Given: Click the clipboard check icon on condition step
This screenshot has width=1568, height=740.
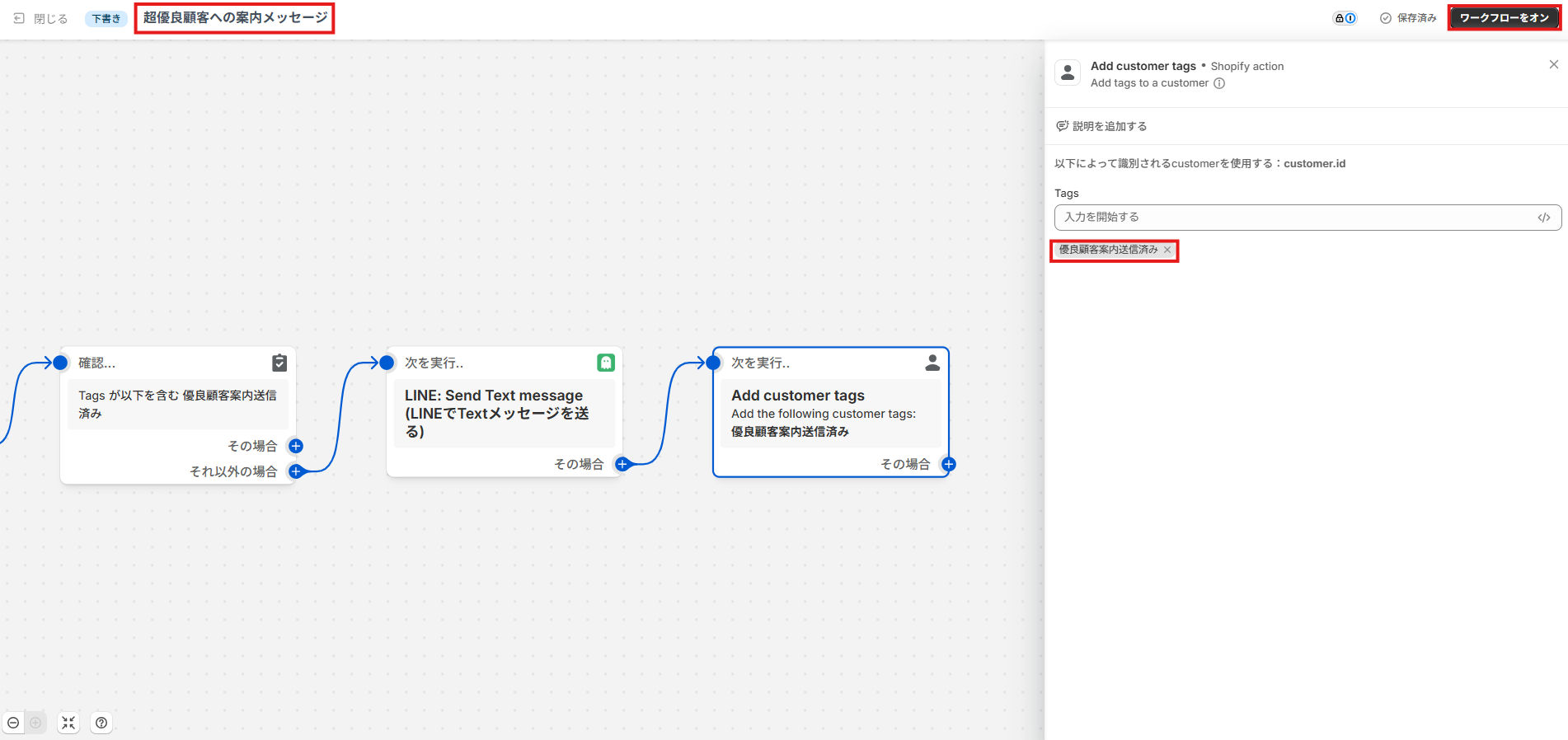Looking at the screenshot, I should click(x=279, y=363).
